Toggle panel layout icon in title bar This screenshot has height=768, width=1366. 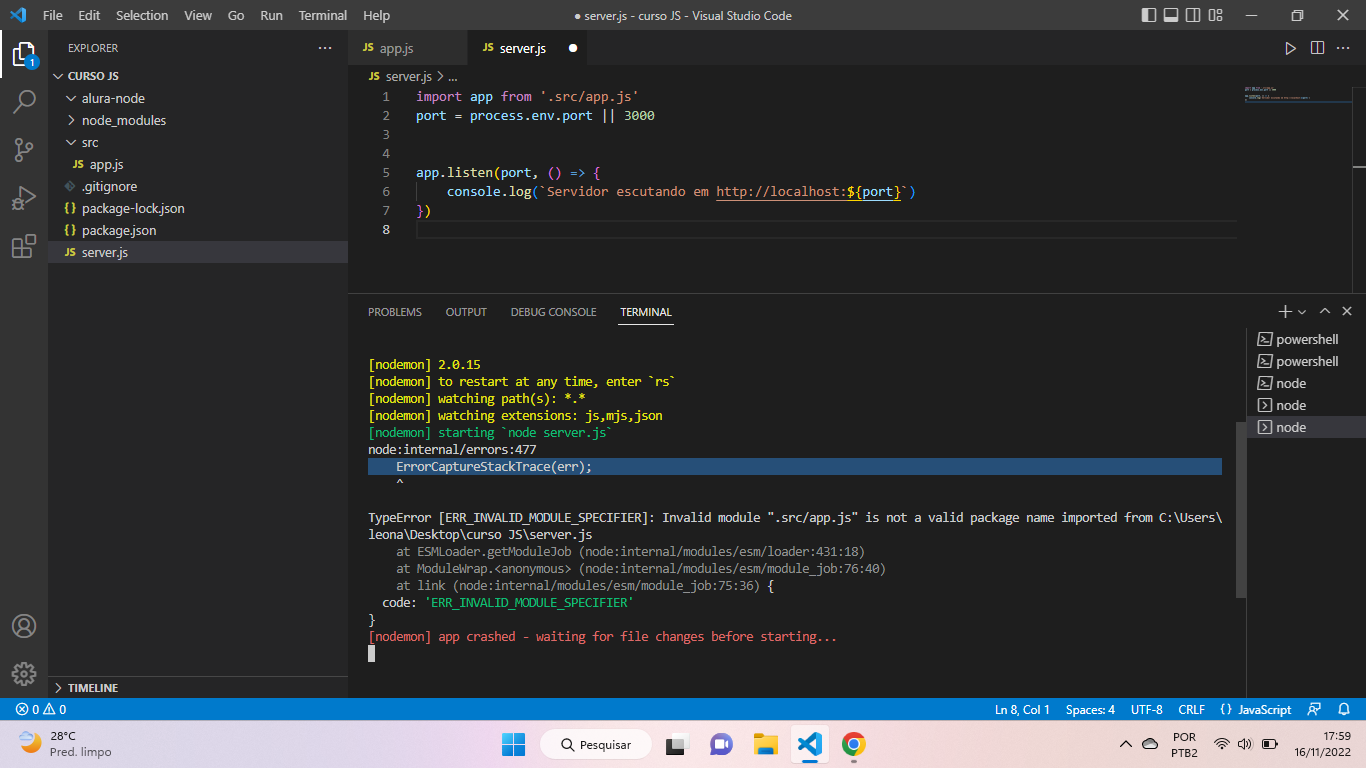(x=1170, y=15)
